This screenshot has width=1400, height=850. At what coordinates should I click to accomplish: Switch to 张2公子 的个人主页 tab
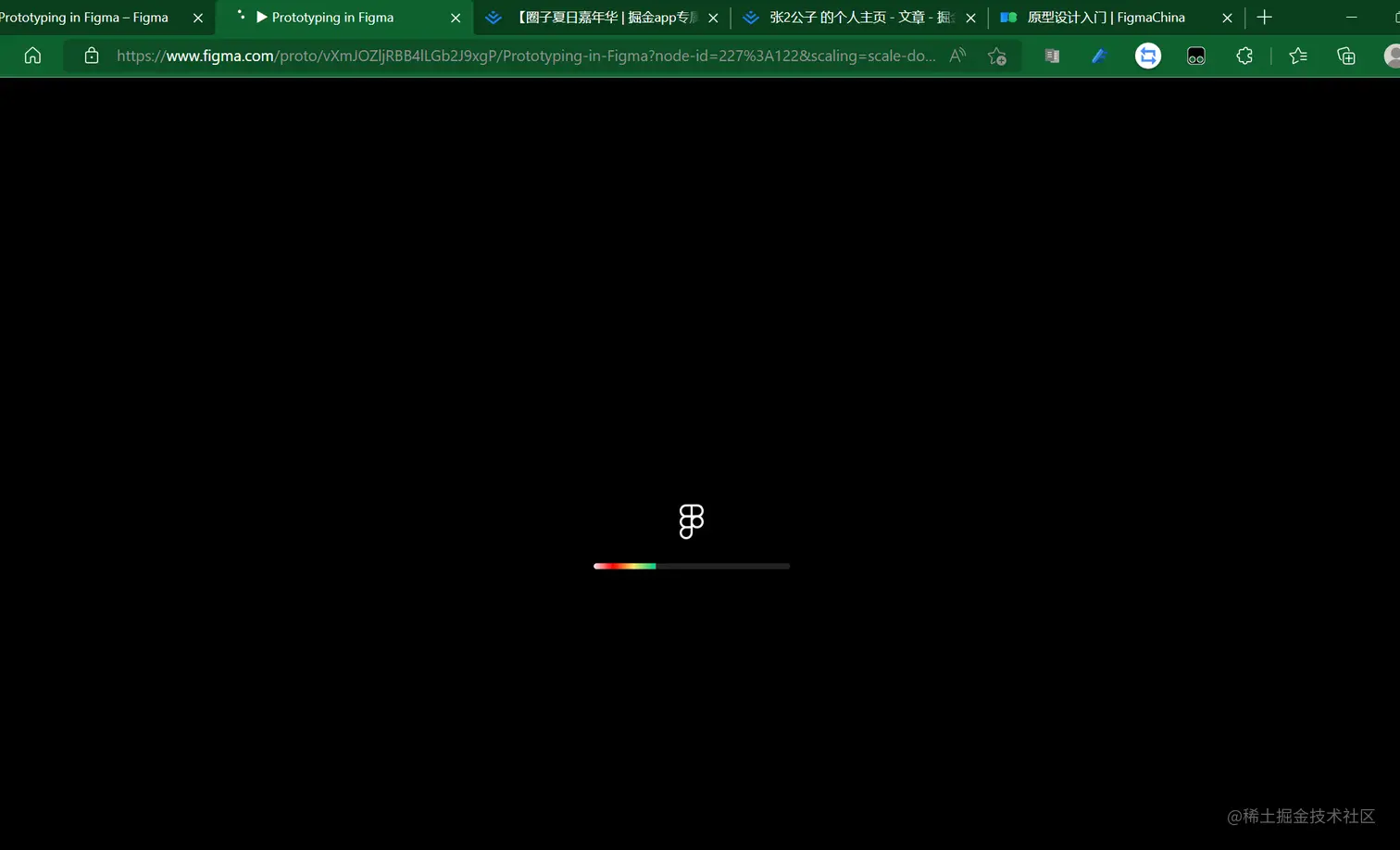point(859,18)
